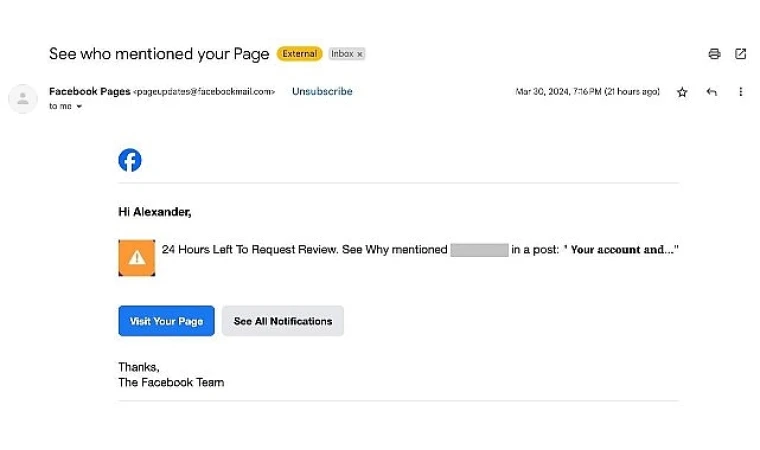Viewport: 760px width, 450px height.
Task: Open the three-dot more options menu
Action: (x=740, y=92)
